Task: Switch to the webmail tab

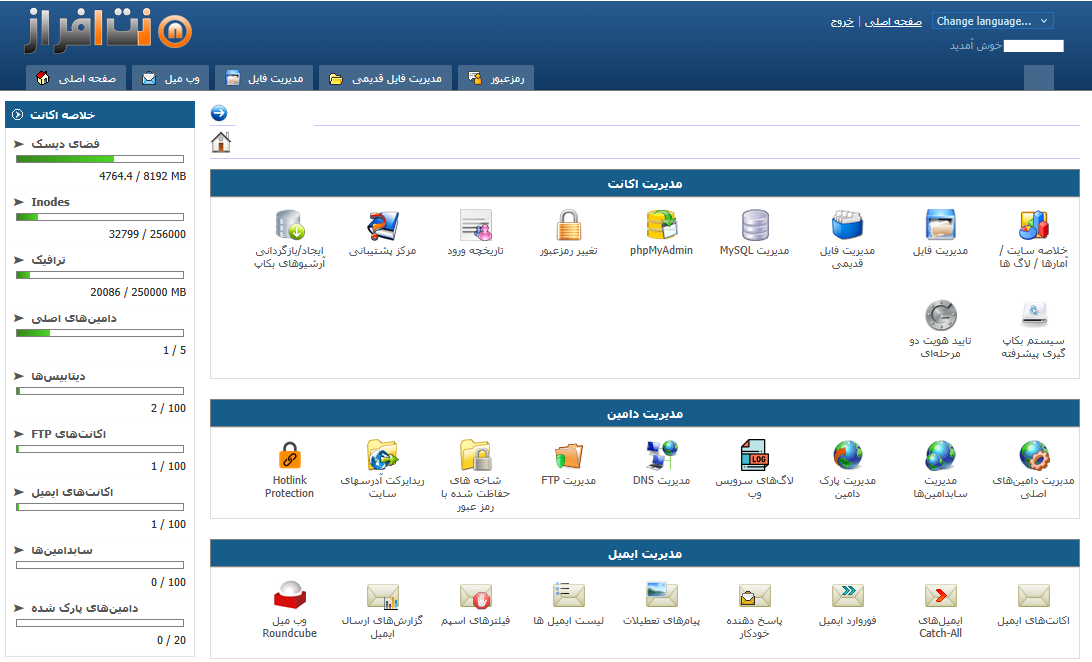Action: click(175, 78)
